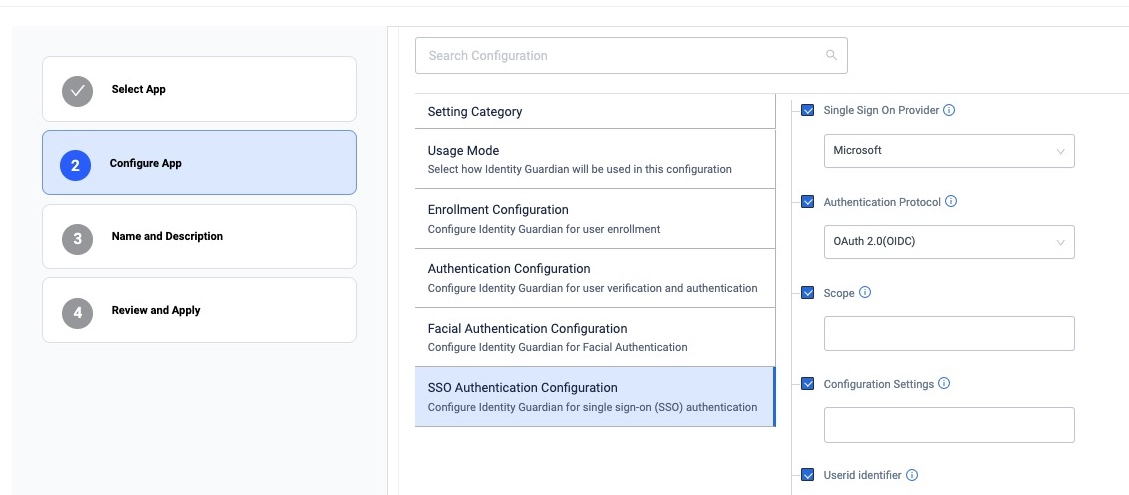Click info icon beside Configuration Settings
The width and height of the screenshot is (1129, 495).
[x=944, y=384]
